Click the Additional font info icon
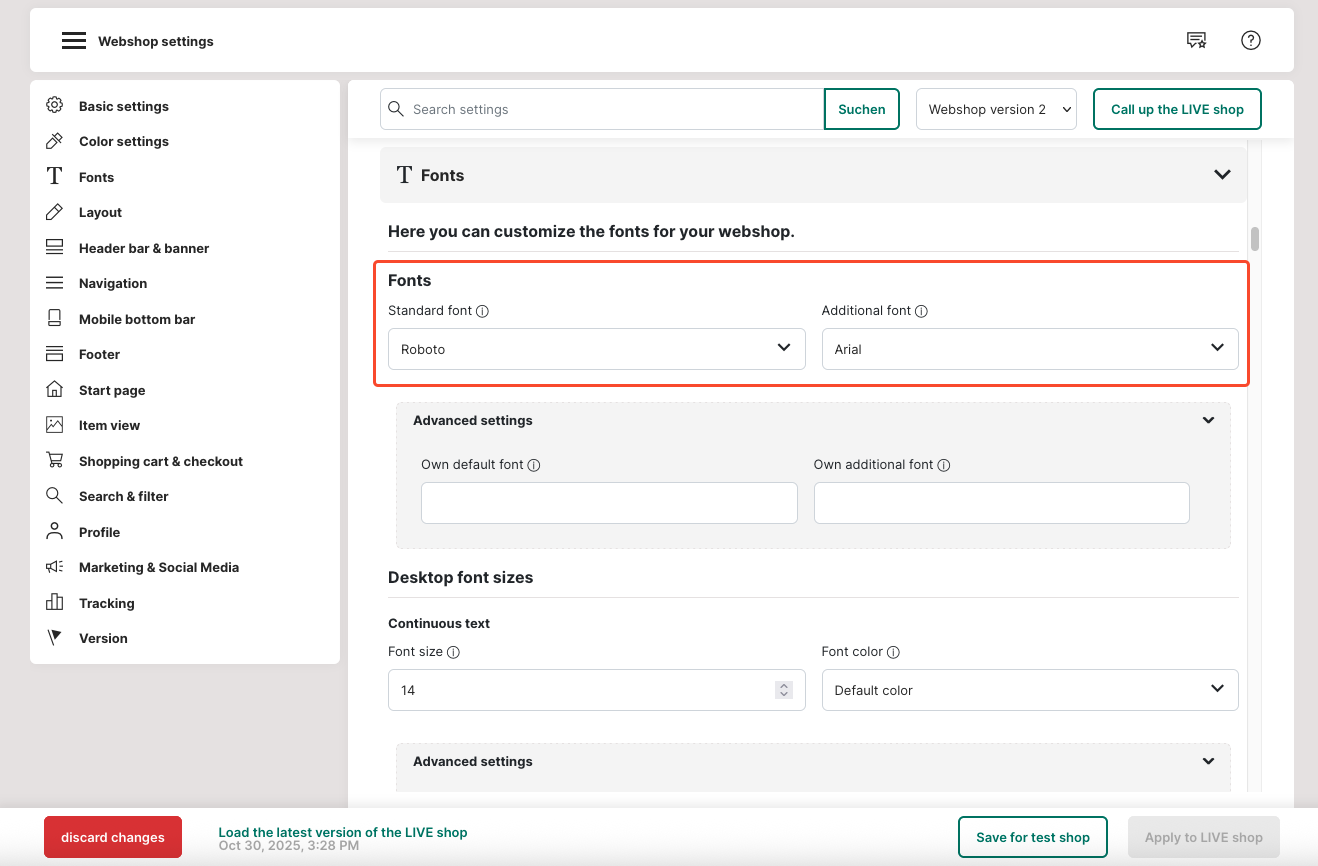1318x866 pixels. tap(922, 311)
